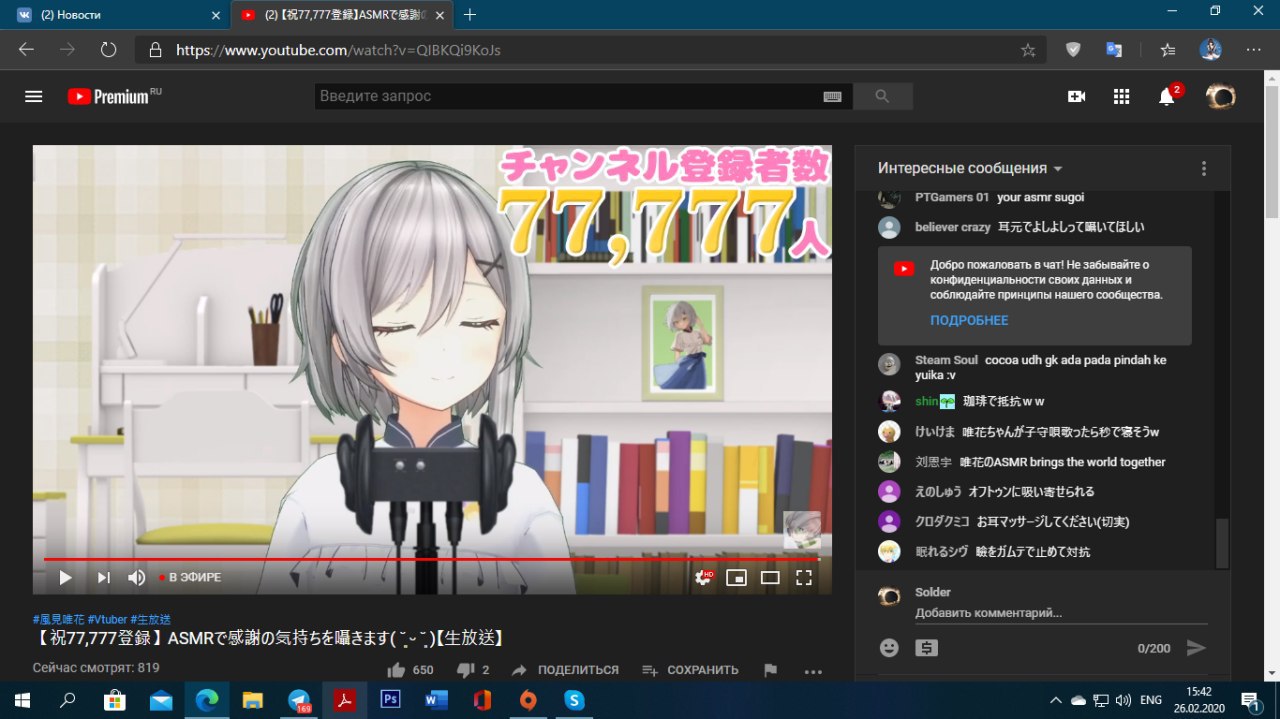Click the search magnifier button
Viewport: 1280px width, 719px height.
(x=882, y=96)
